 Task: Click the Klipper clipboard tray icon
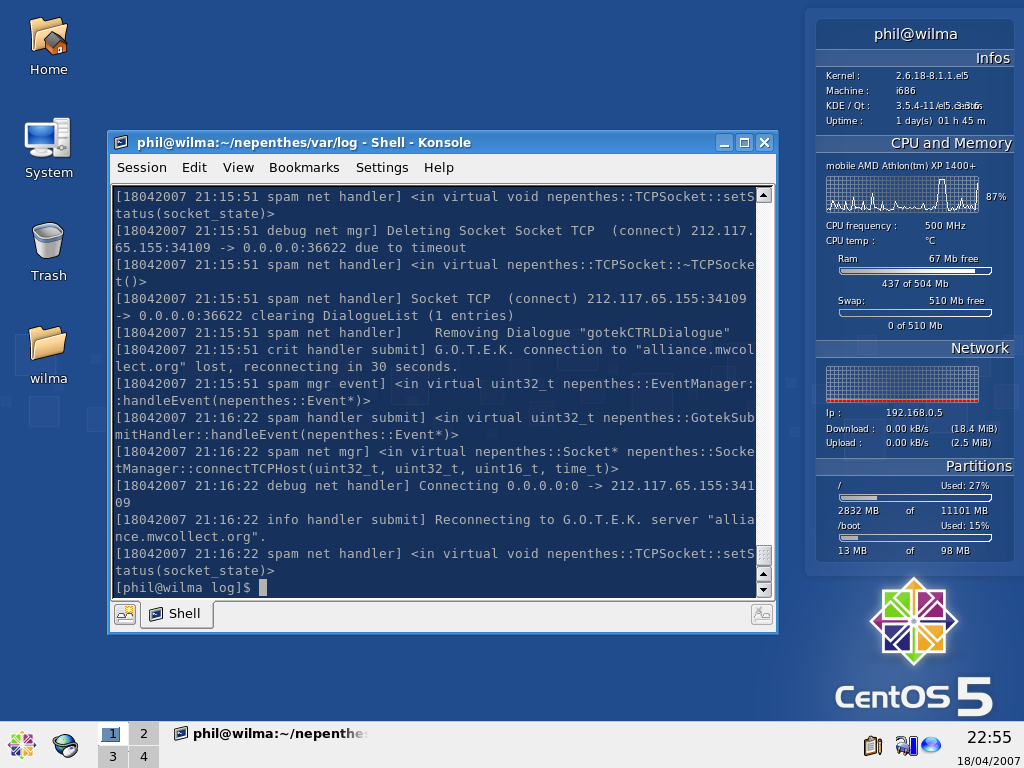[x=872, y=745]
